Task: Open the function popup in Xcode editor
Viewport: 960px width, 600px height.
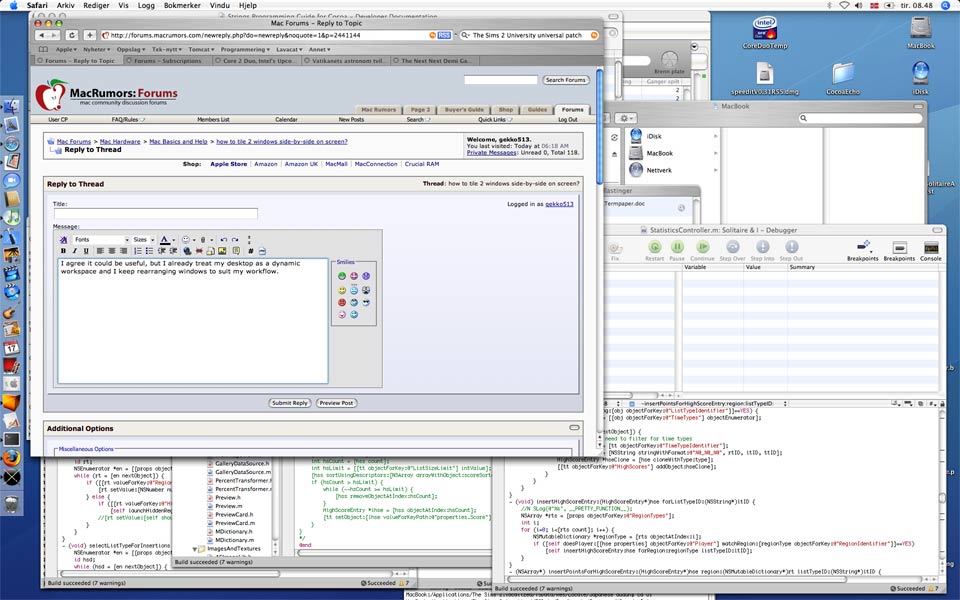Action: click(713, 403)
